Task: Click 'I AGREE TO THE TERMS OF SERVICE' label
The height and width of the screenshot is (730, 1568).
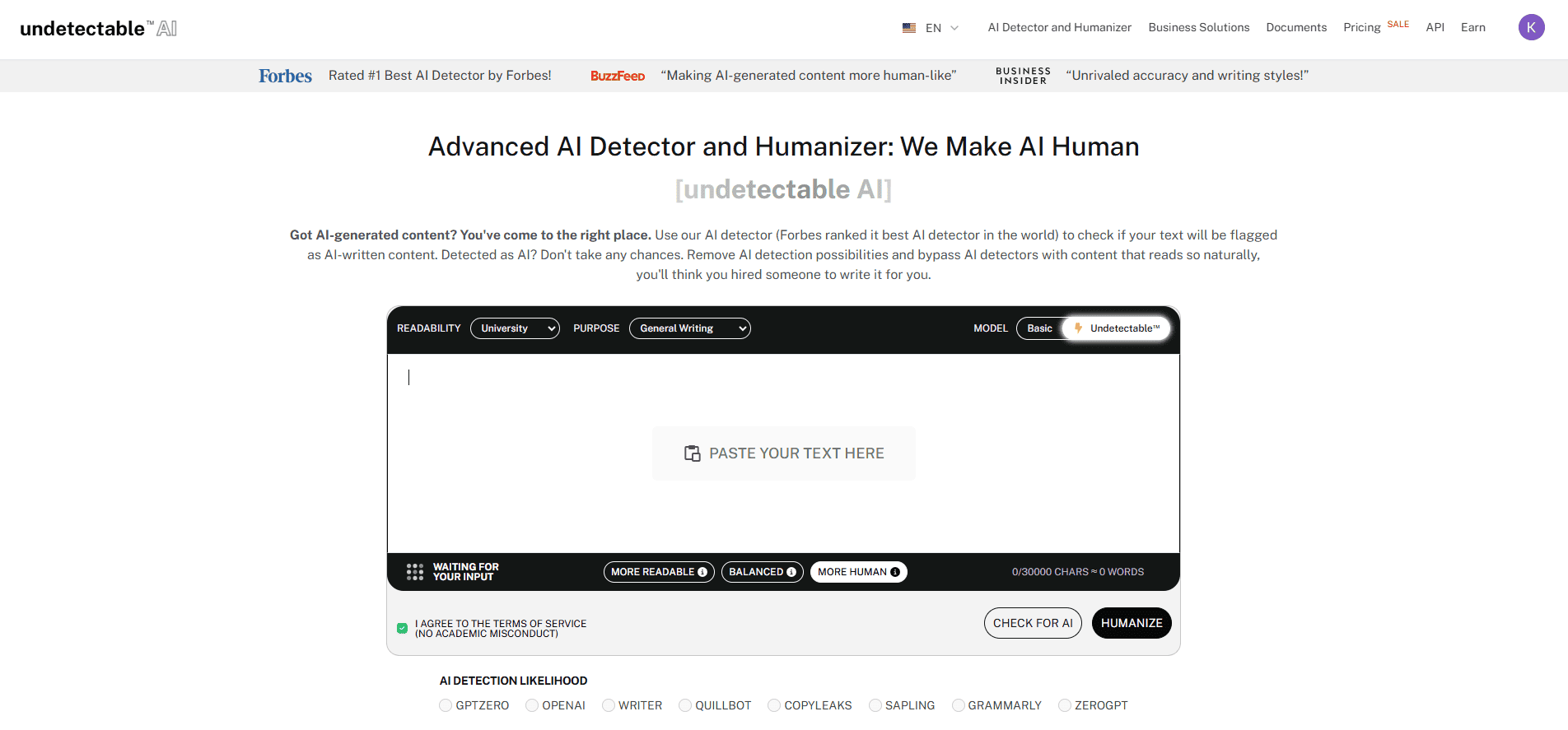Action: 501,624
